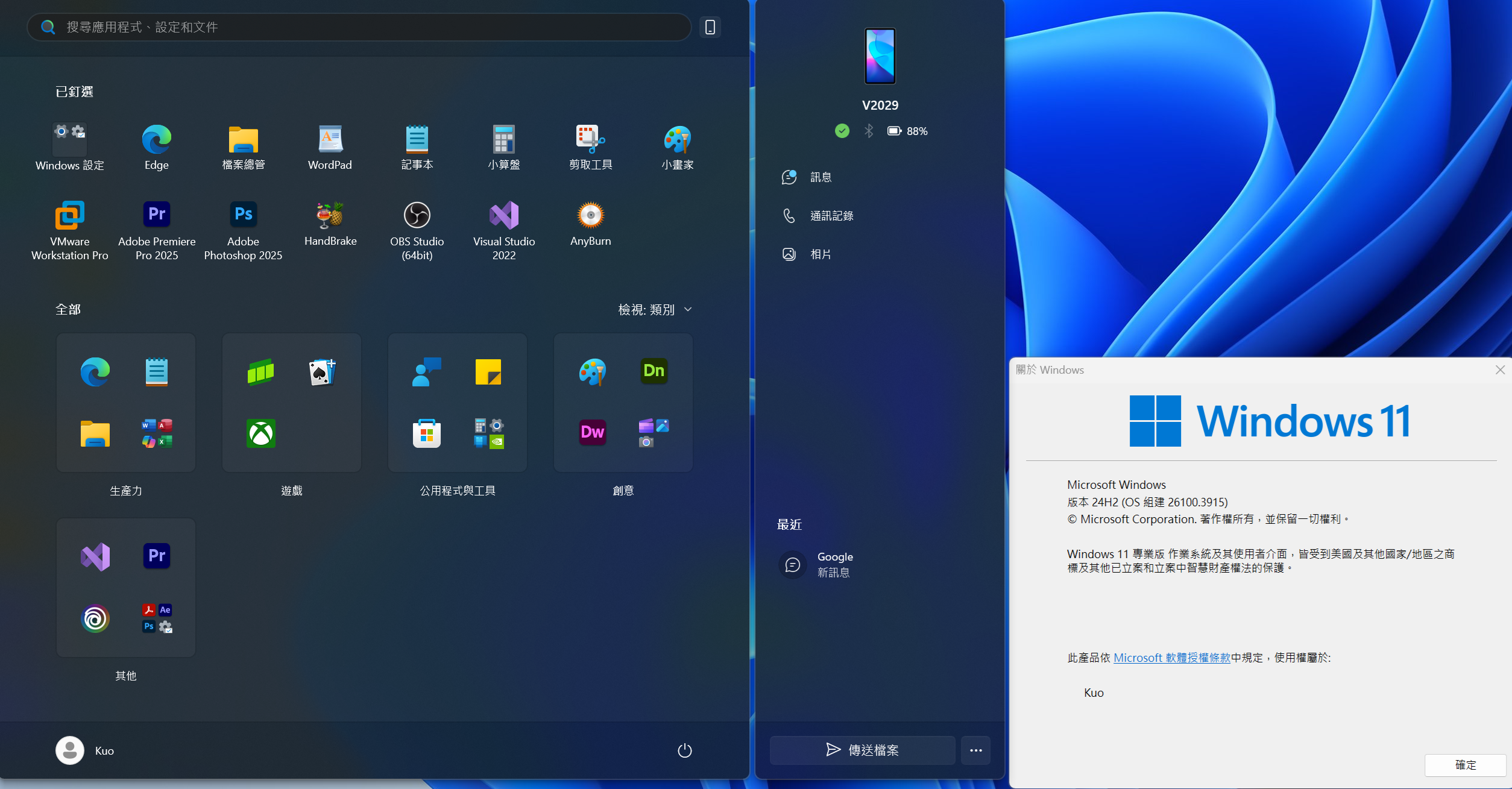Launch WordPad from pinned apps

pyautogui.click(x=330, y=147)
